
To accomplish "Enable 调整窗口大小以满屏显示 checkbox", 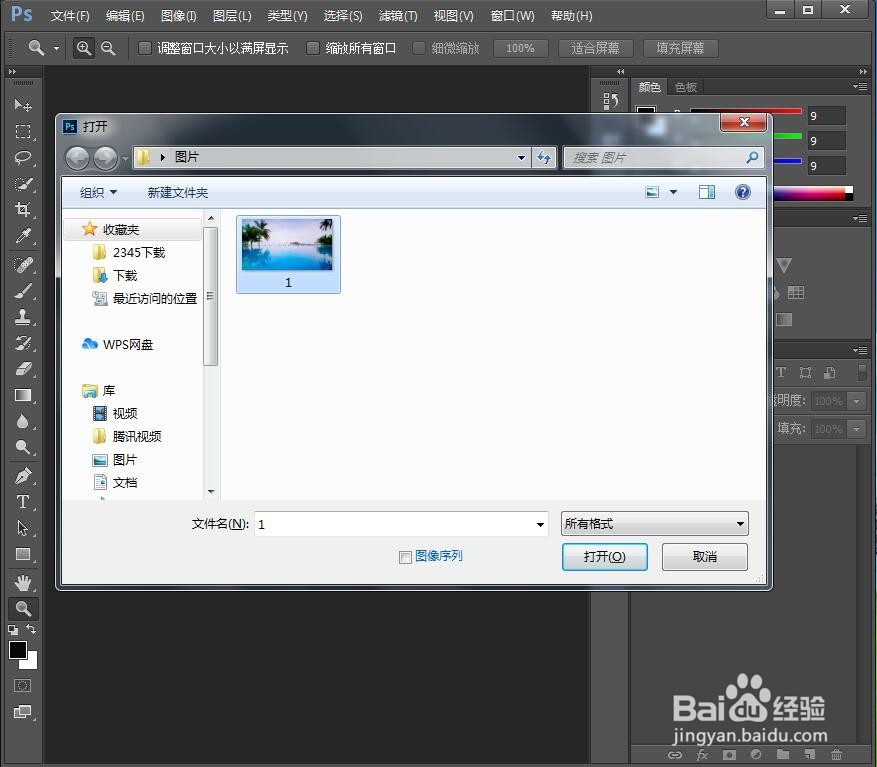I will point(144,48).
